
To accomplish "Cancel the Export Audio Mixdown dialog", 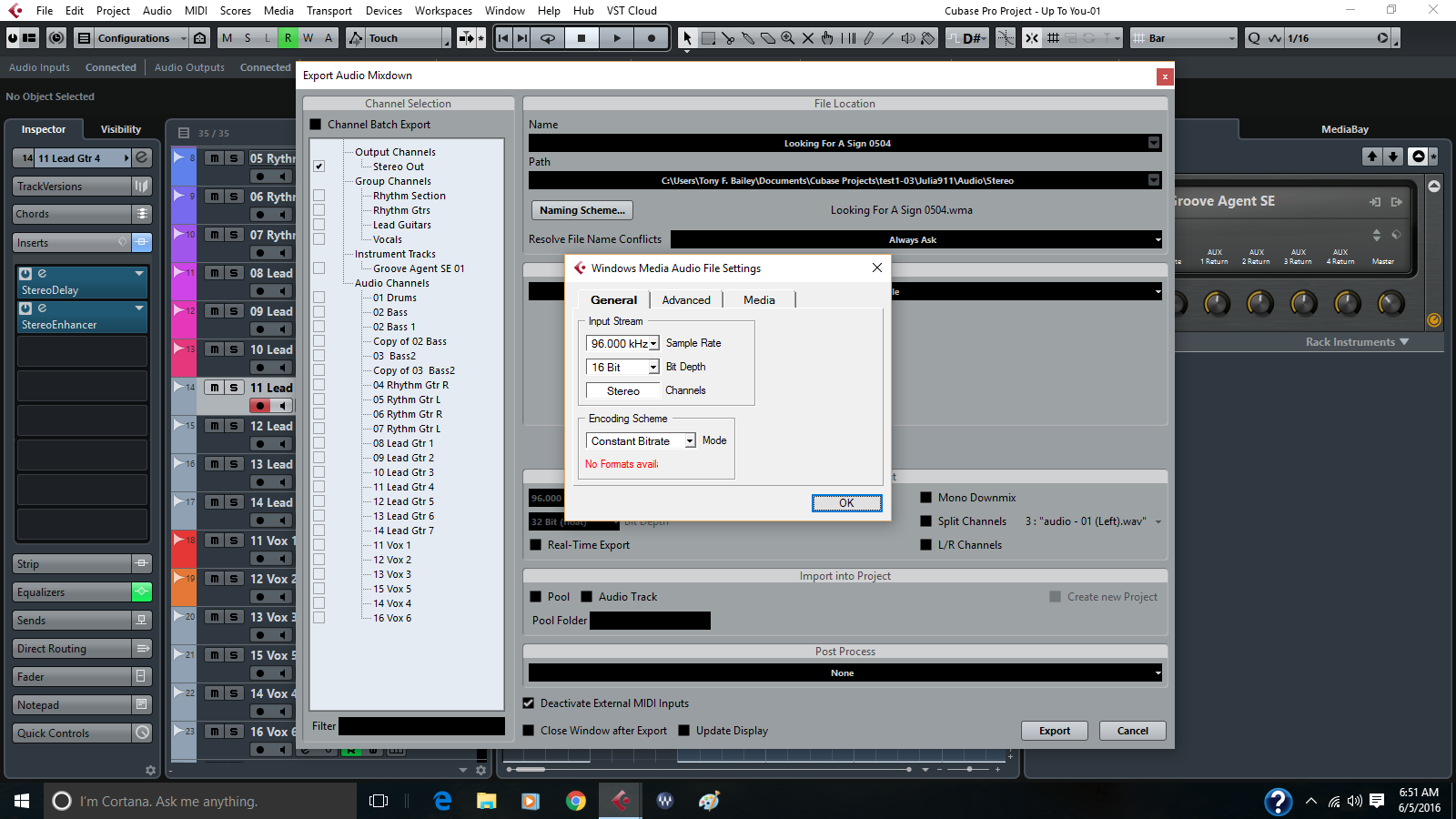I will [x=1133, y=731].
